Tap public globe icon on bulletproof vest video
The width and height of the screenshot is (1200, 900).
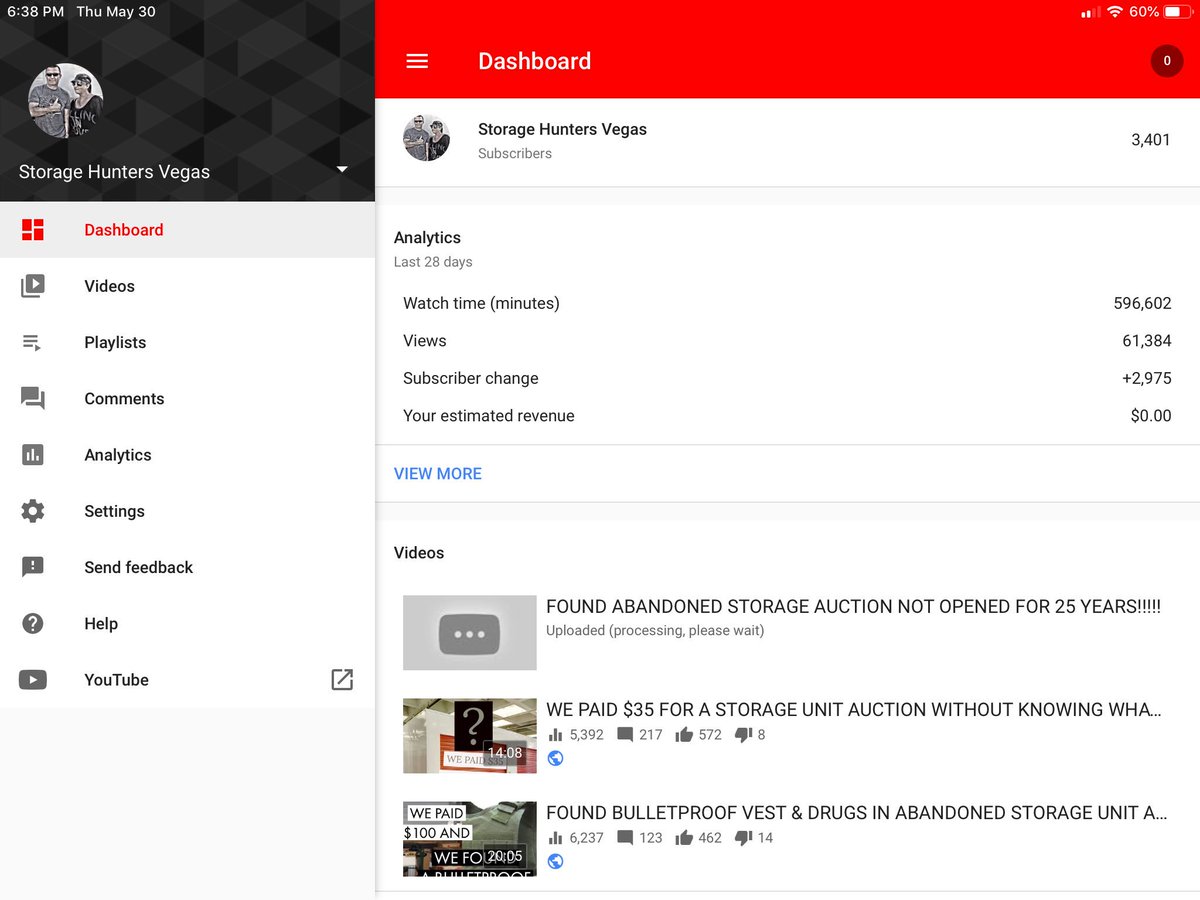coord(556,862)
